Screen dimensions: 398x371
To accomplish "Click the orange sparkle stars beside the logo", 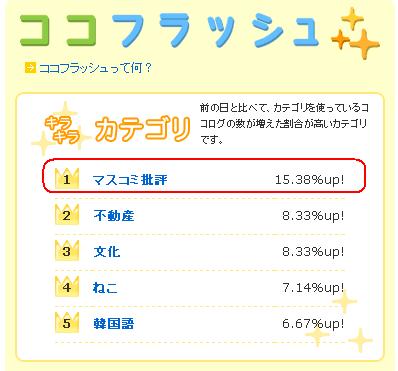I will [355, 34].
